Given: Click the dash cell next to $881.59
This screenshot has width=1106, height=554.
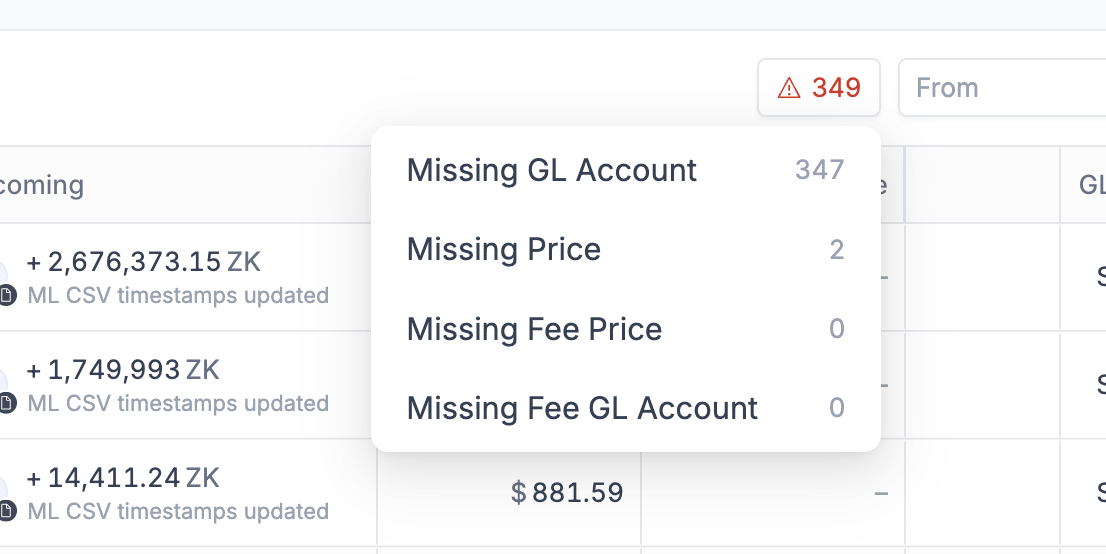Looking at the screenshot, I should coord(881,492).
